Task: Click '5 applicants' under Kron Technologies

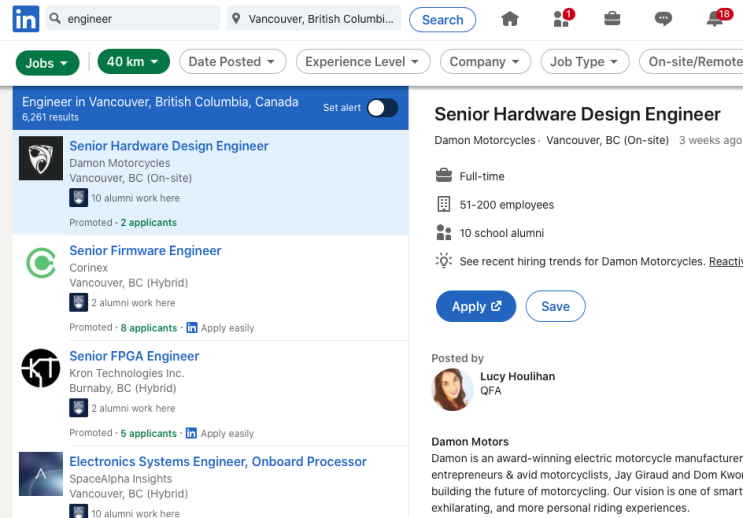Action: (148, 433)
